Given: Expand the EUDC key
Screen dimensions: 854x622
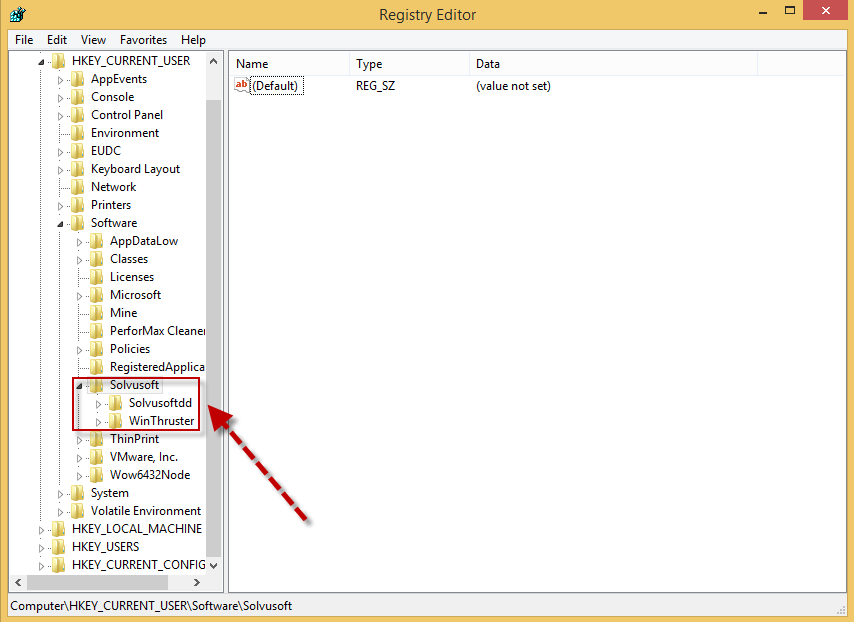Looking at the screenshot, I should click(60, 152).
